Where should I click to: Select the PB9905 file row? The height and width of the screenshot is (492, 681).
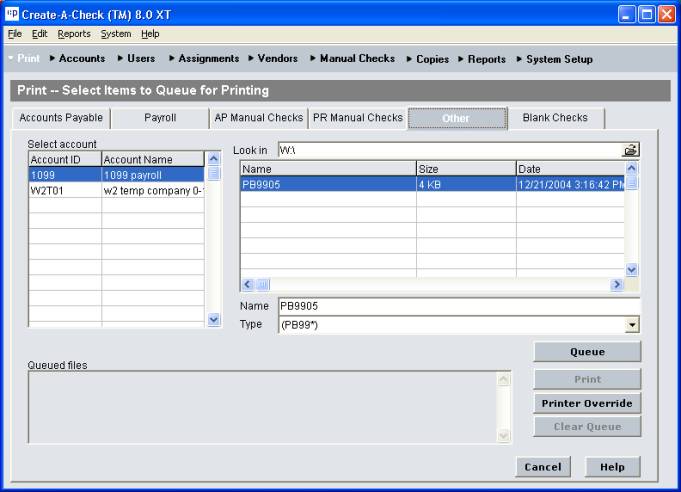pyautogui.click(x=326, y=184)
